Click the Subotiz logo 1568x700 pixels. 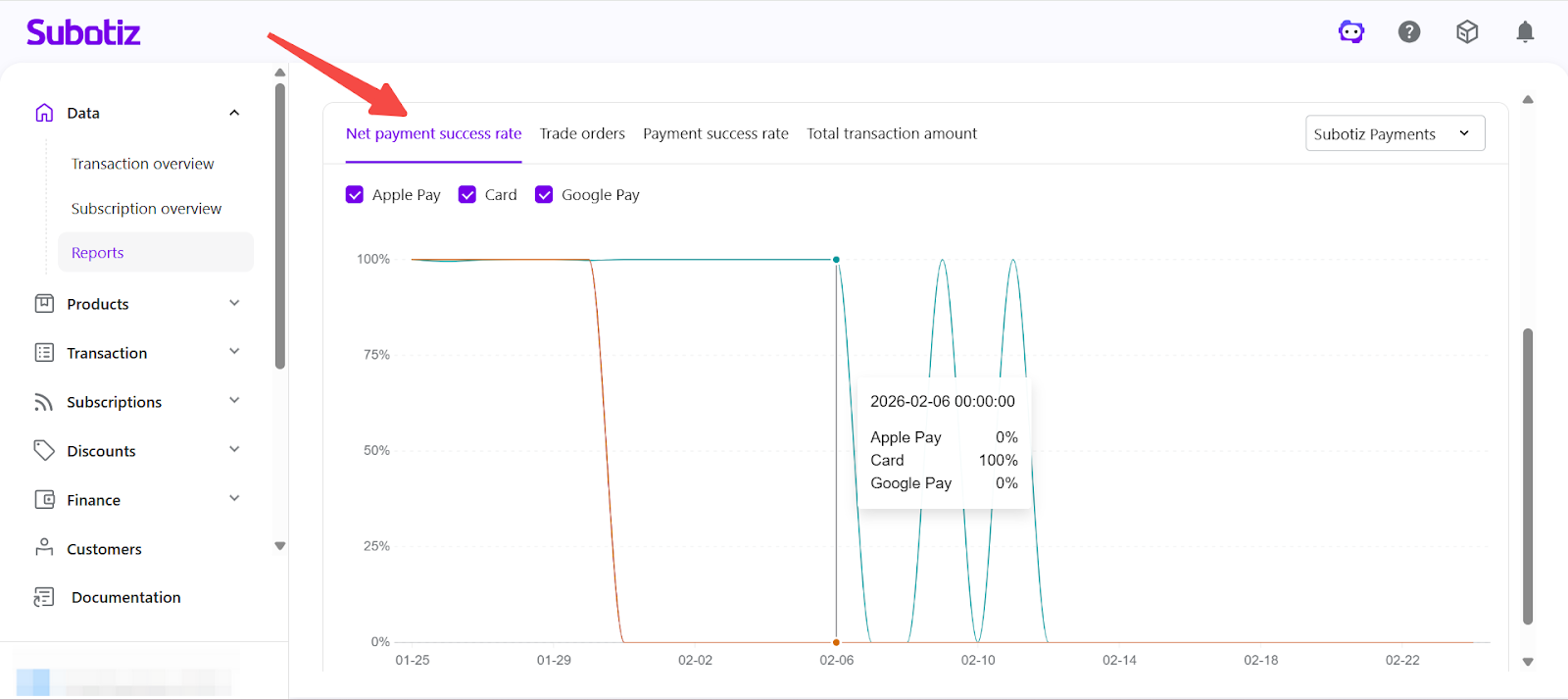click(x=83, y=32)
